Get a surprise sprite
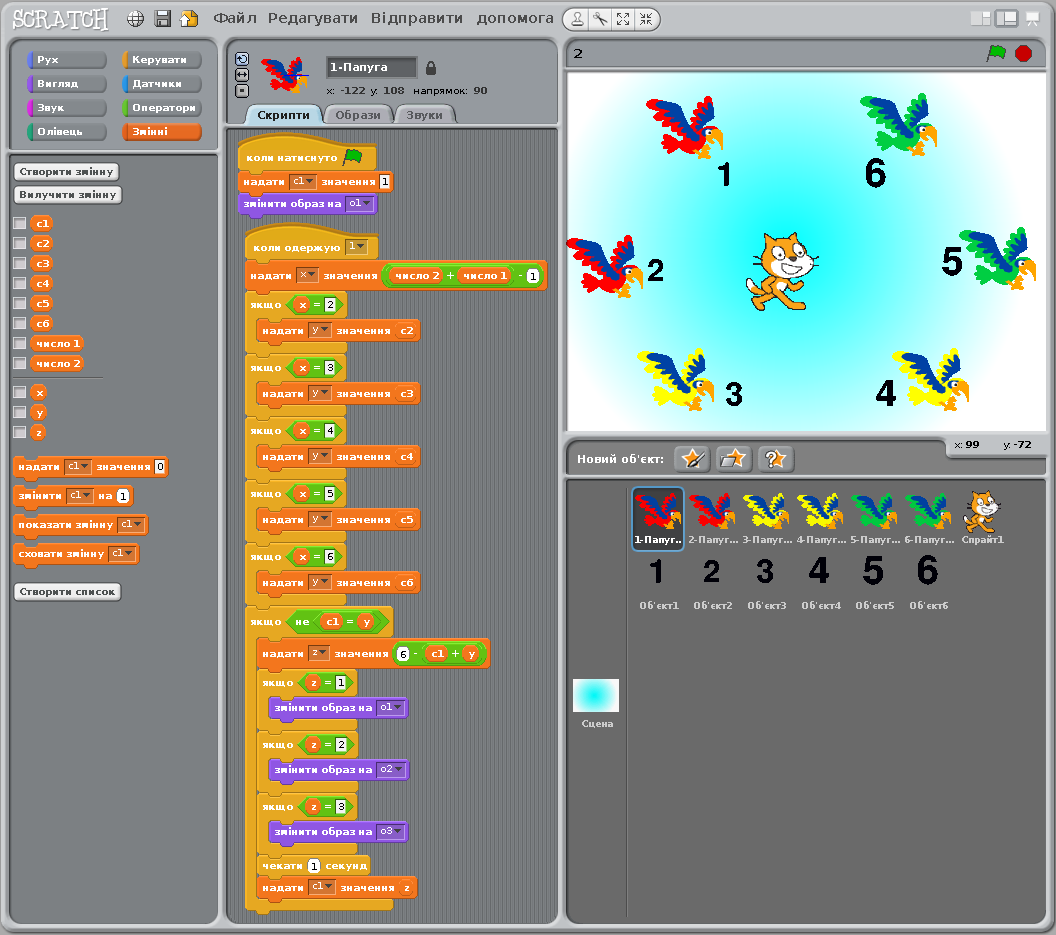The image size is (1056, 935). click(776, 459)
